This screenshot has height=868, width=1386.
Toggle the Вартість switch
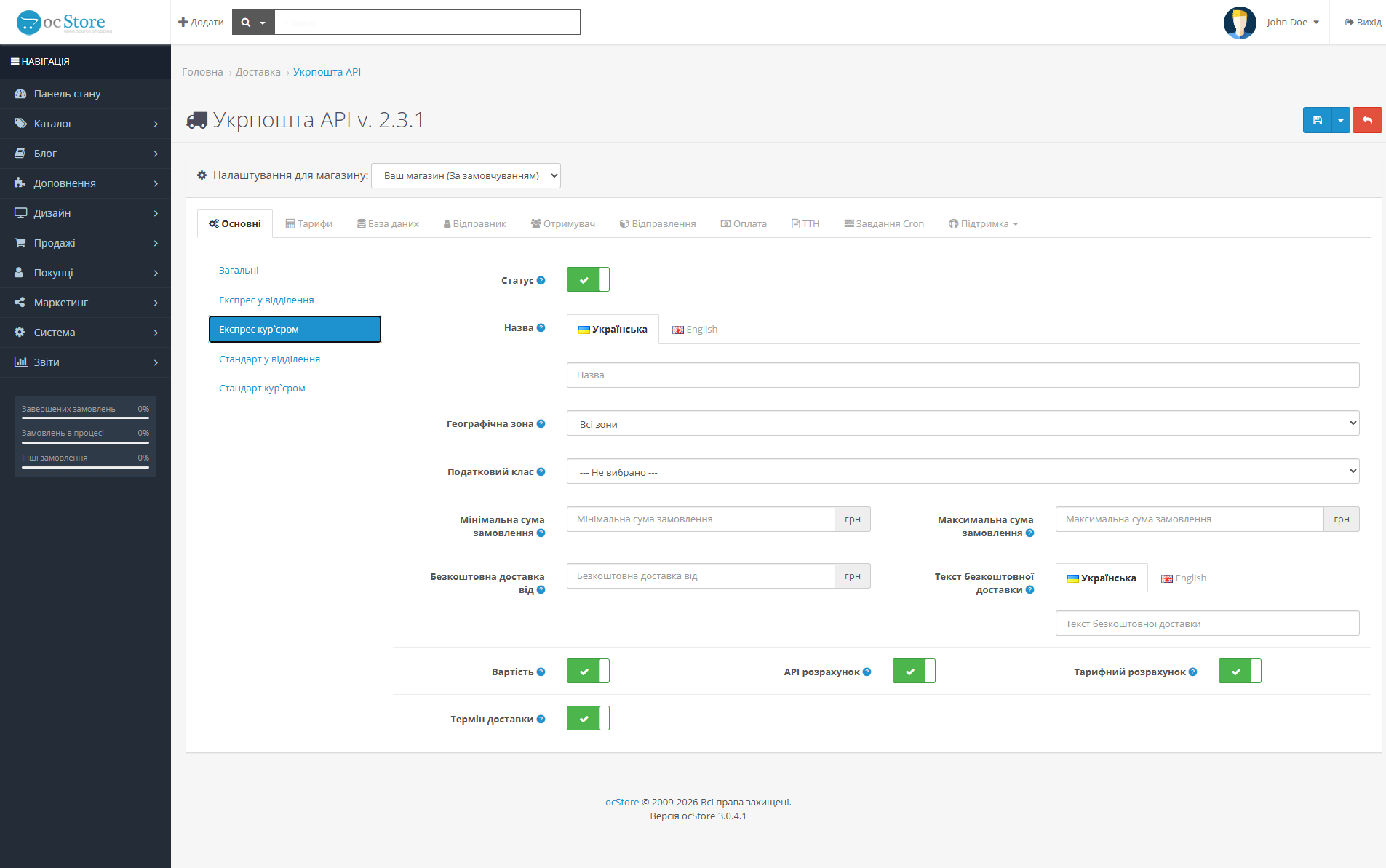click(x=588, y=671)
